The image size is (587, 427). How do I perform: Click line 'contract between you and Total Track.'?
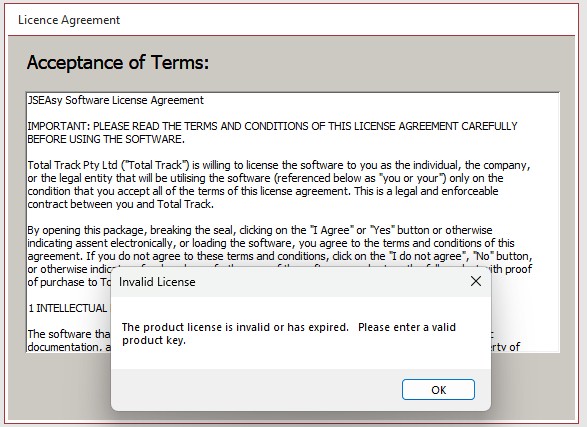coord(121,204)
